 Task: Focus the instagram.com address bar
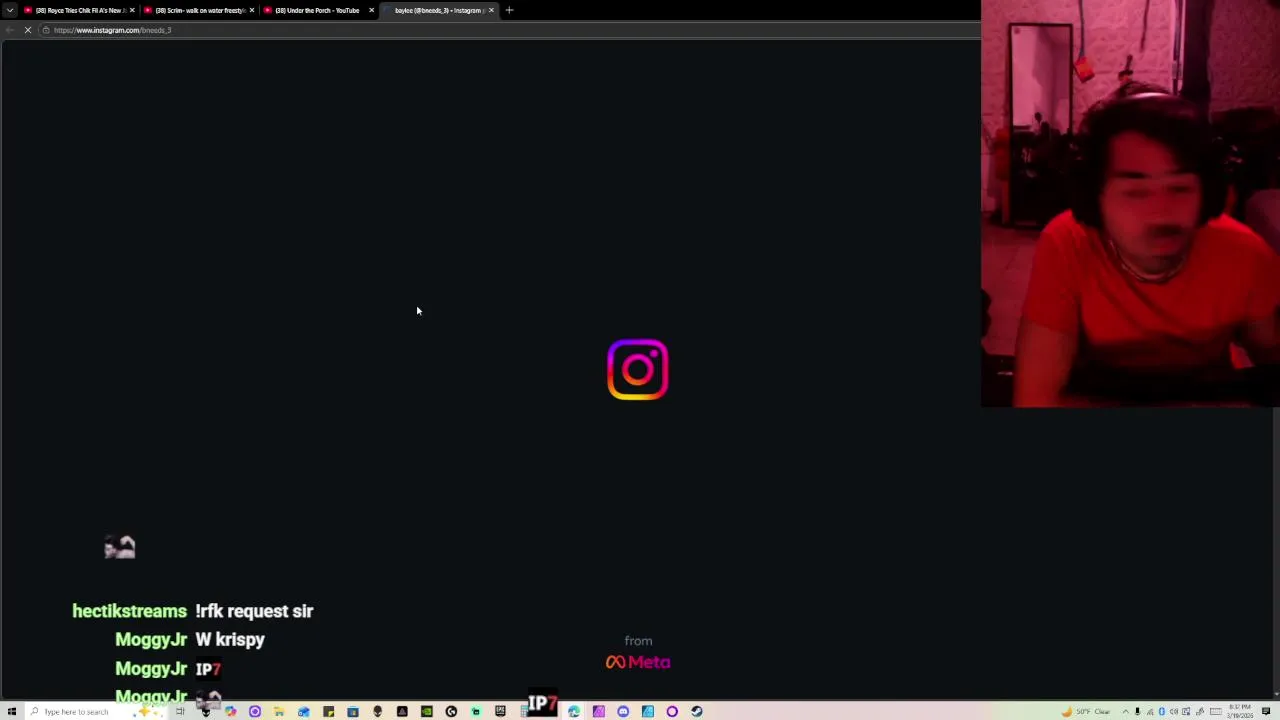(510, 30)
